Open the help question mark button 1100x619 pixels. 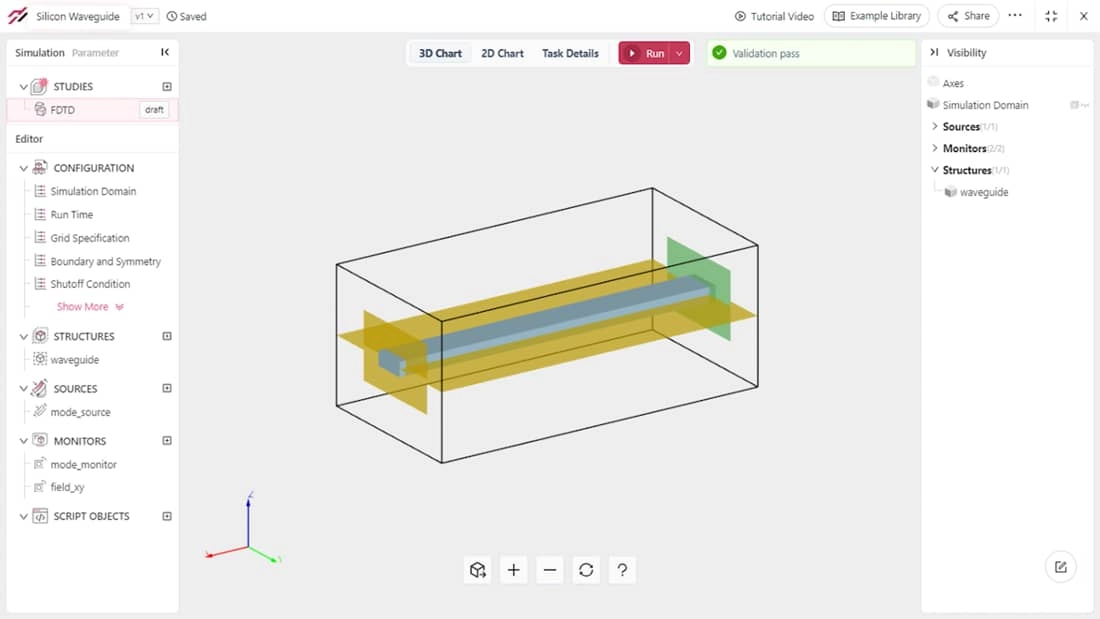622,570
